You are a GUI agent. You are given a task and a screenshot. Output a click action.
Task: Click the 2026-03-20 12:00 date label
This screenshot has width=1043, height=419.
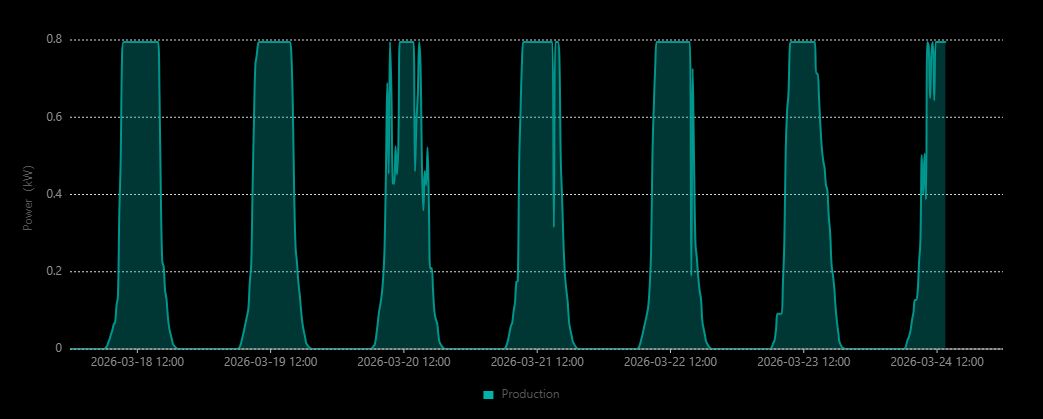(x=403, y=361)
